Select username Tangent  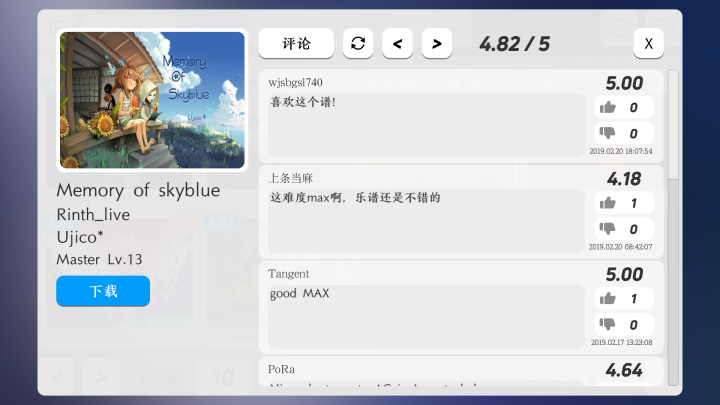[288, 274]
